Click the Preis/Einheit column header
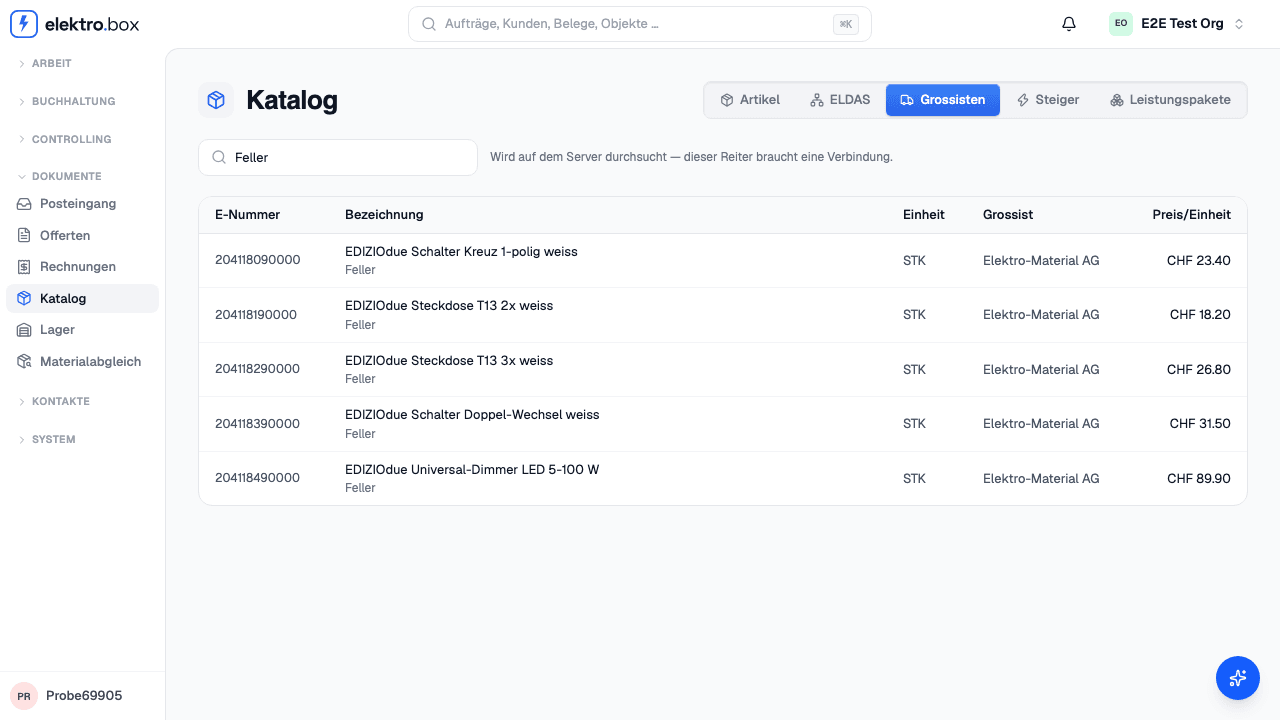Screen dimensions: 1280x720 click(x=1192, y=215)
